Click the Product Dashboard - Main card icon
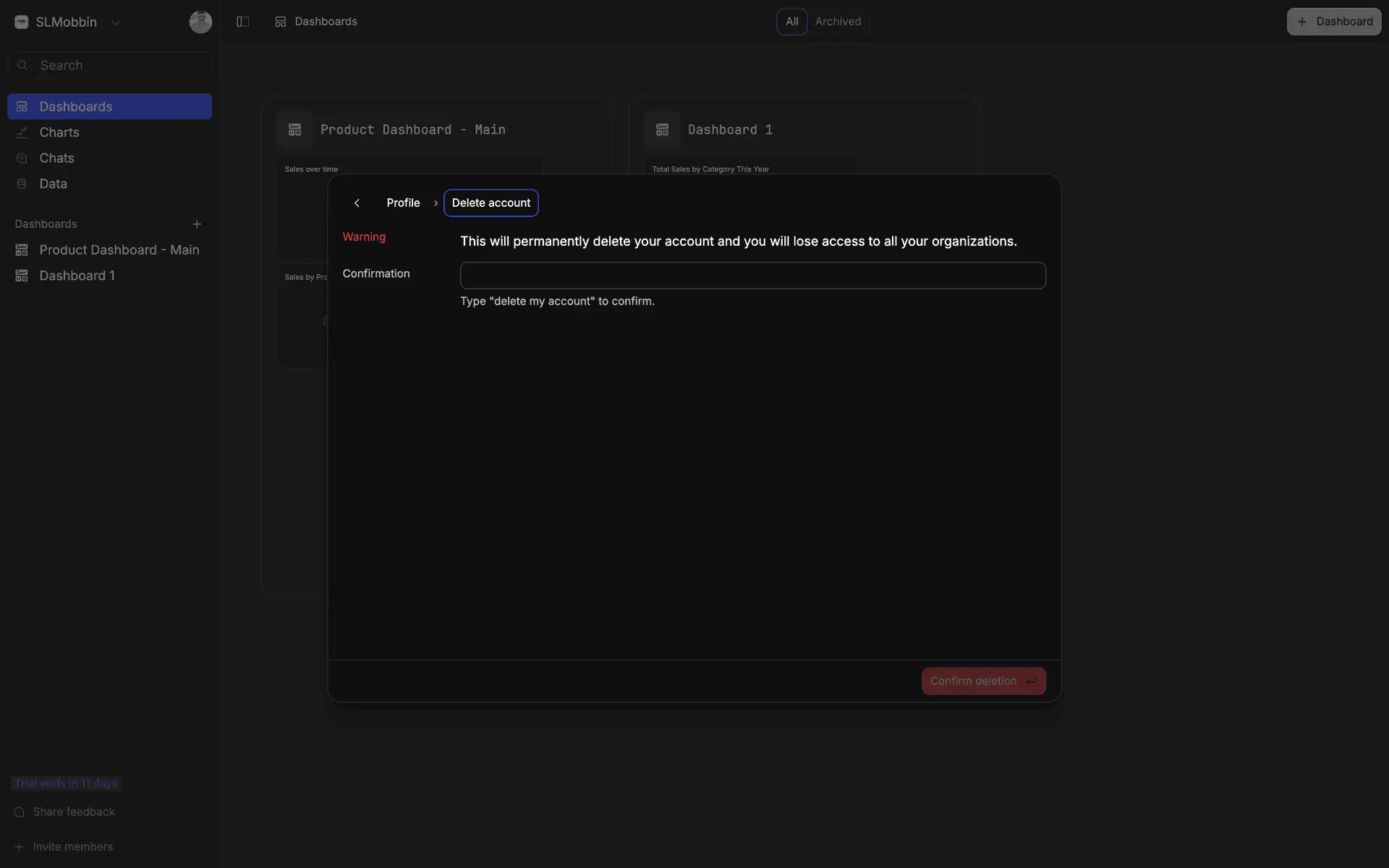Screen dimensions: 1389x868 294,129
